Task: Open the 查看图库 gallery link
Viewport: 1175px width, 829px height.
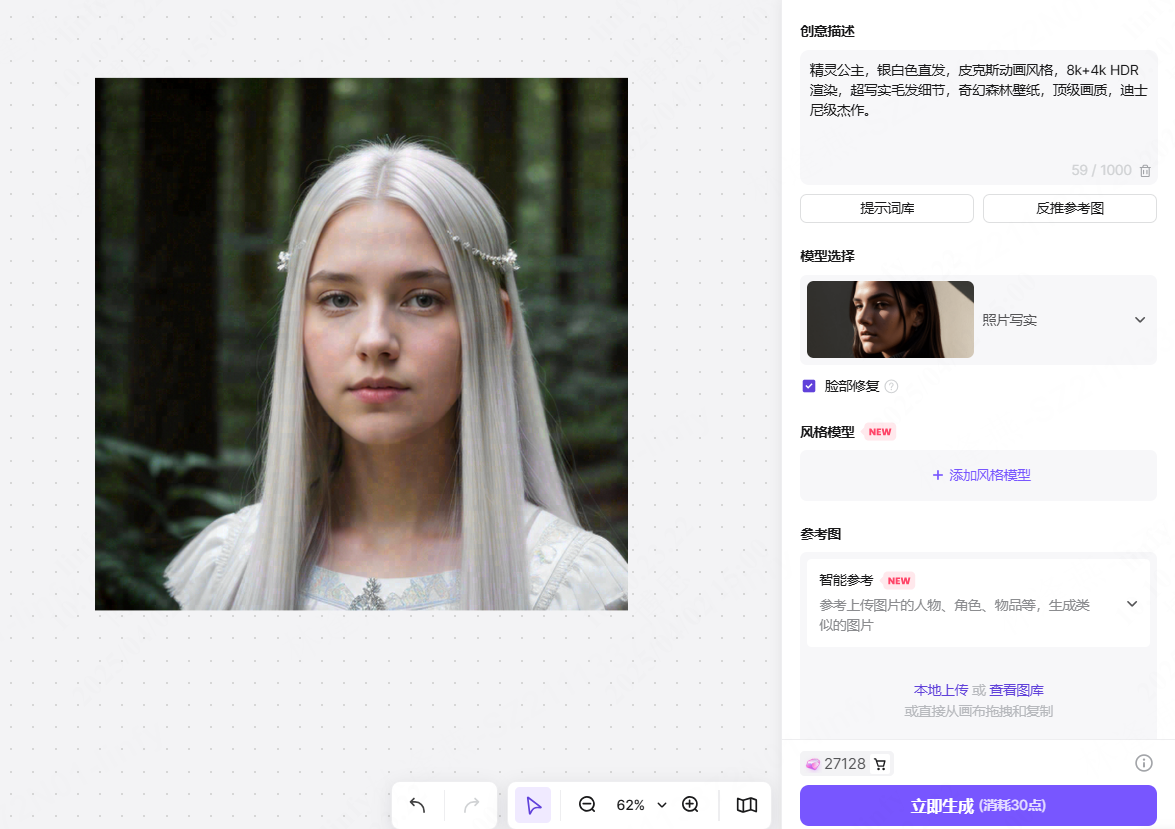Action: click(x=1016, y=690)
